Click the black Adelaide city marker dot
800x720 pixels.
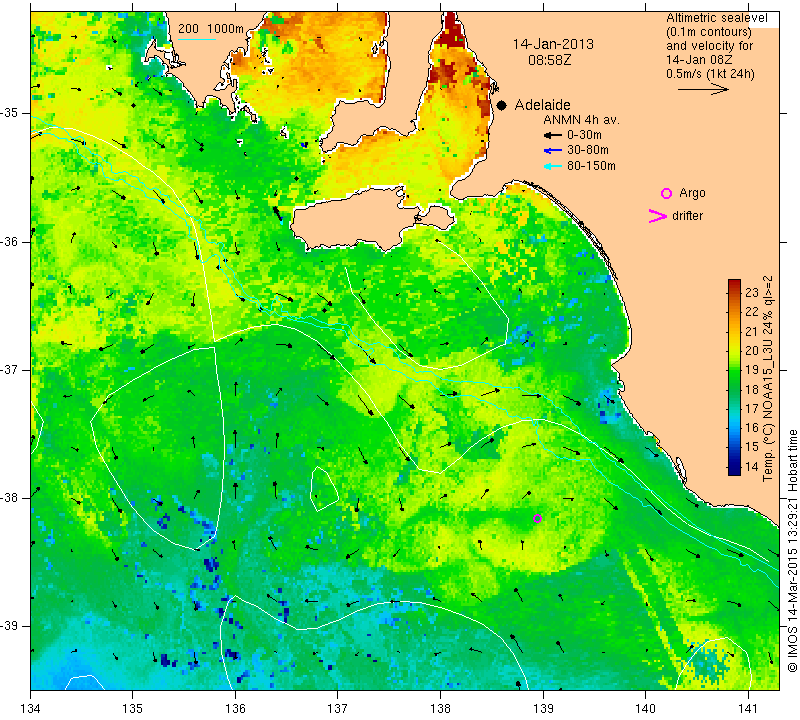(502, 105)
